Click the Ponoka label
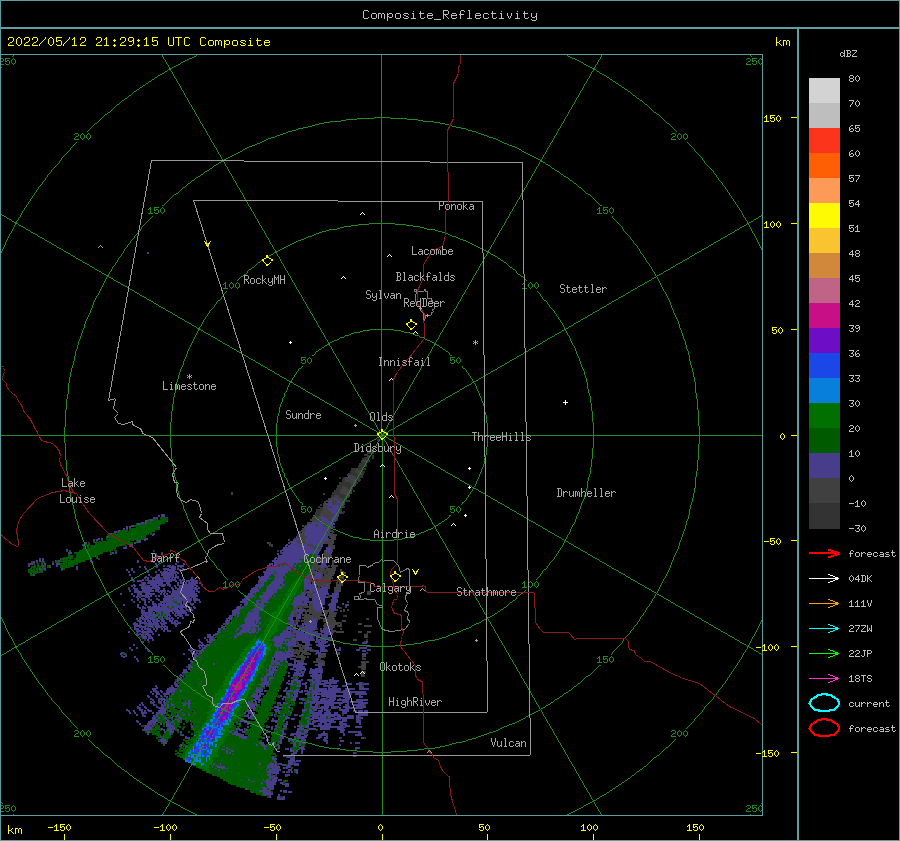900x841 pixels. click(456, 206)
